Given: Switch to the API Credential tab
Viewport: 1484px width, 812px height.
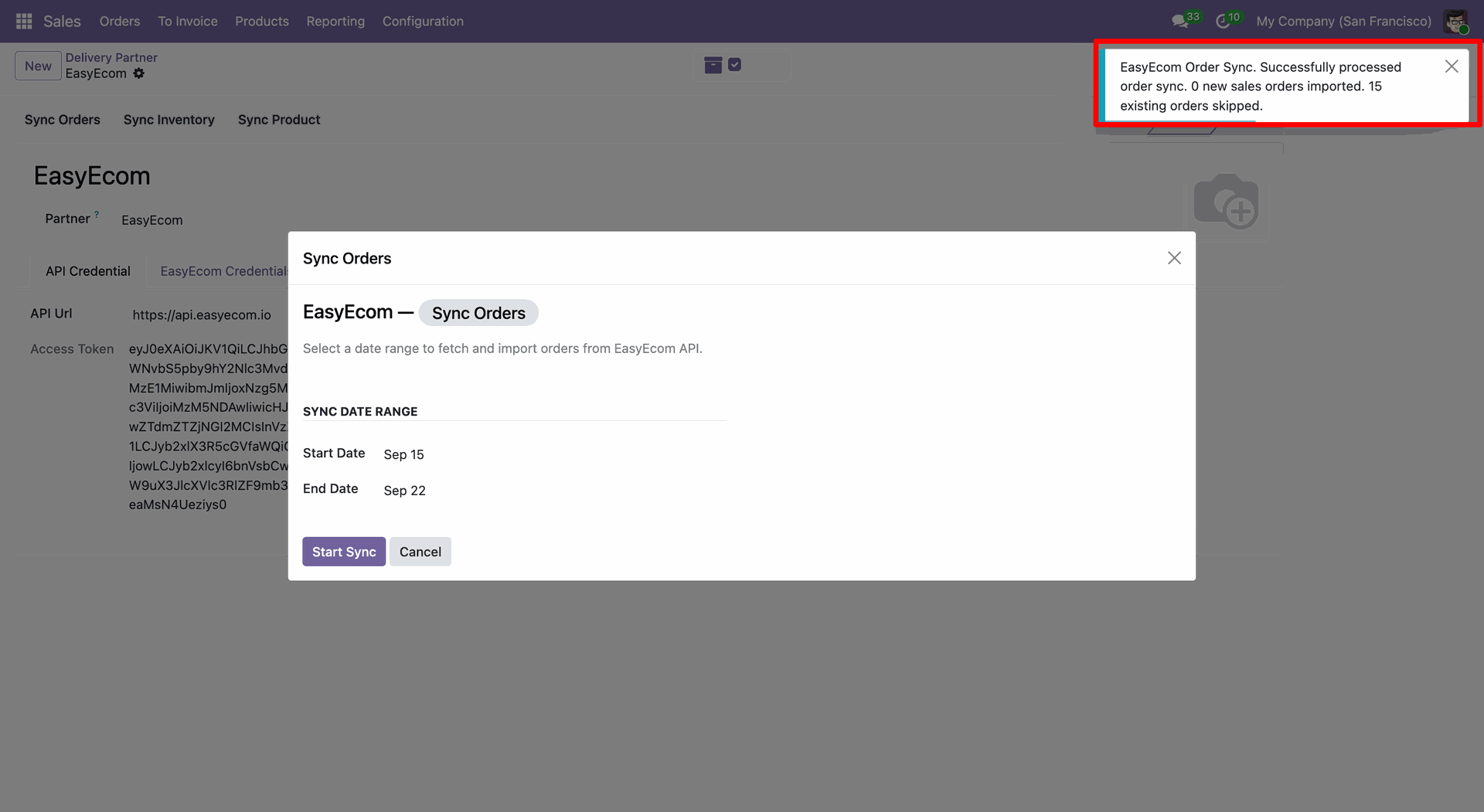Looking at the screenshot, I should pos(88,271).
